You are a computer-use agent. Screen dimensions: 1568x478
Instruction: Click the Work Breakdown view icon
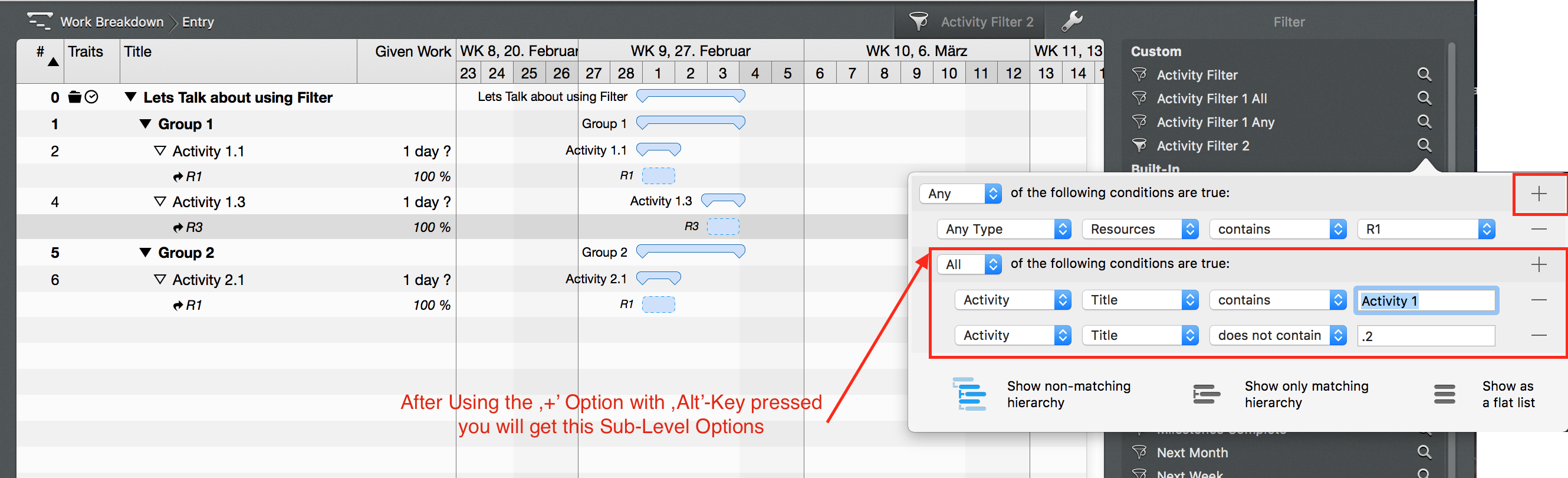[x=40, y=20]
